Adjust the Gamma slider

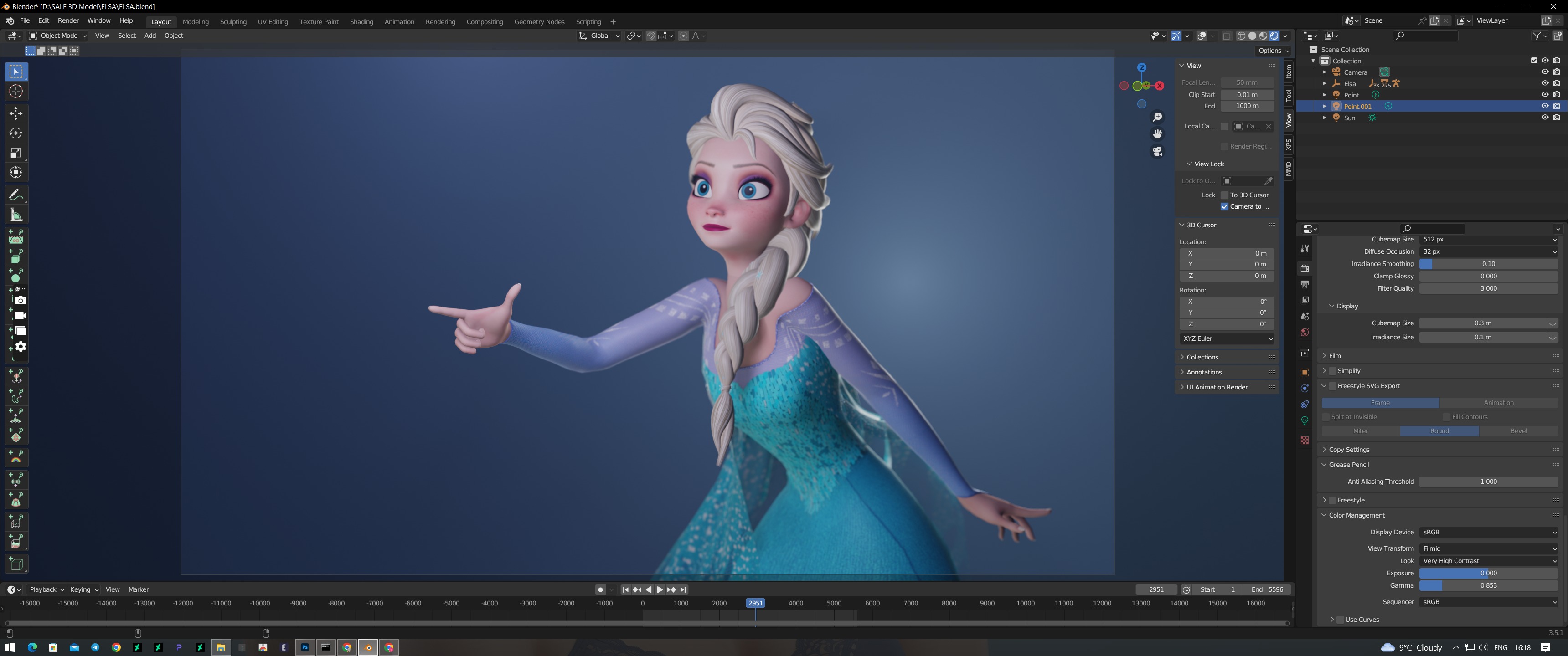click(x=1488, y=585)
